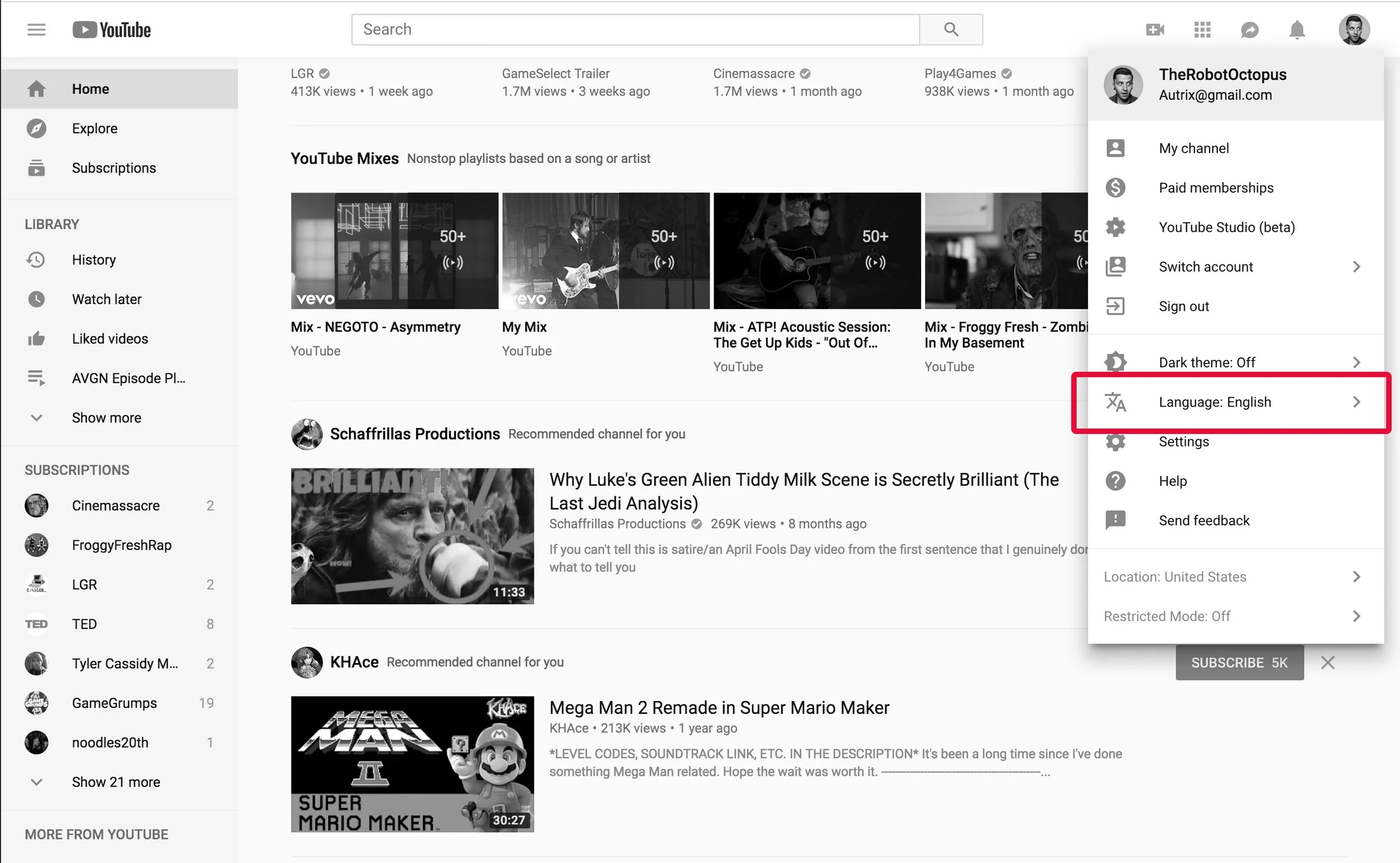This screenshot has height=863, width=1400.
Task: Click the Paid memberships dollar icon
Action: 1115,188
